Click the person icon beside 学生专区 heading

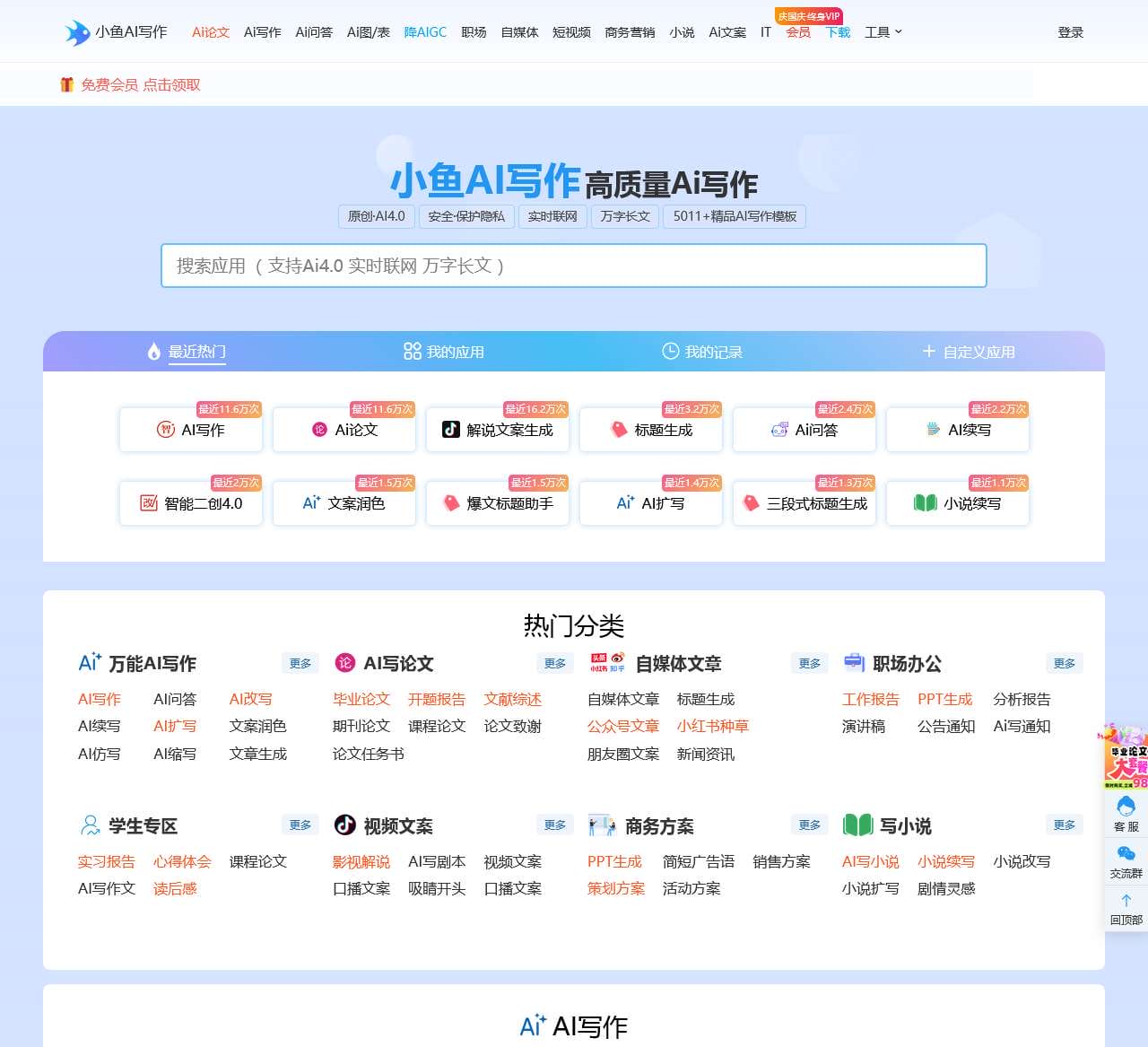(91, 825)
